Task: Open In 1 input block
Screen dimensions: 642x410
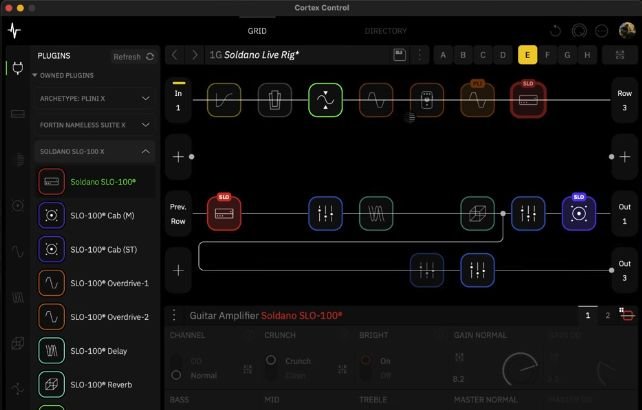Action: [x=178, y=100]
